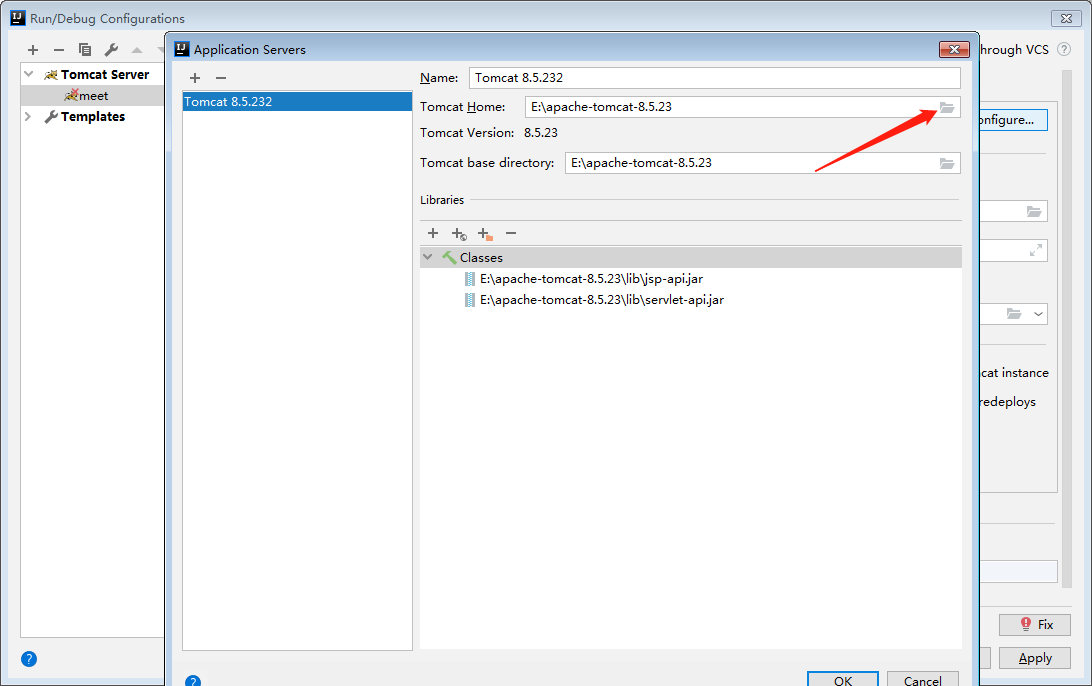Collapse the Classes library group
The width and height of the screenshot is (1092, 686).
(x=428, y=257)
